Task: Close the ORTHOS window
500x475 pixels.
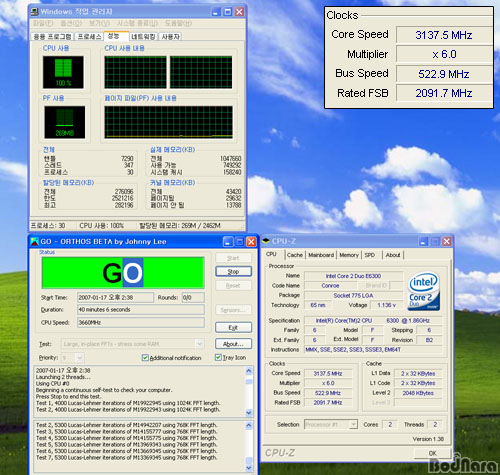Action: (251, 242)
